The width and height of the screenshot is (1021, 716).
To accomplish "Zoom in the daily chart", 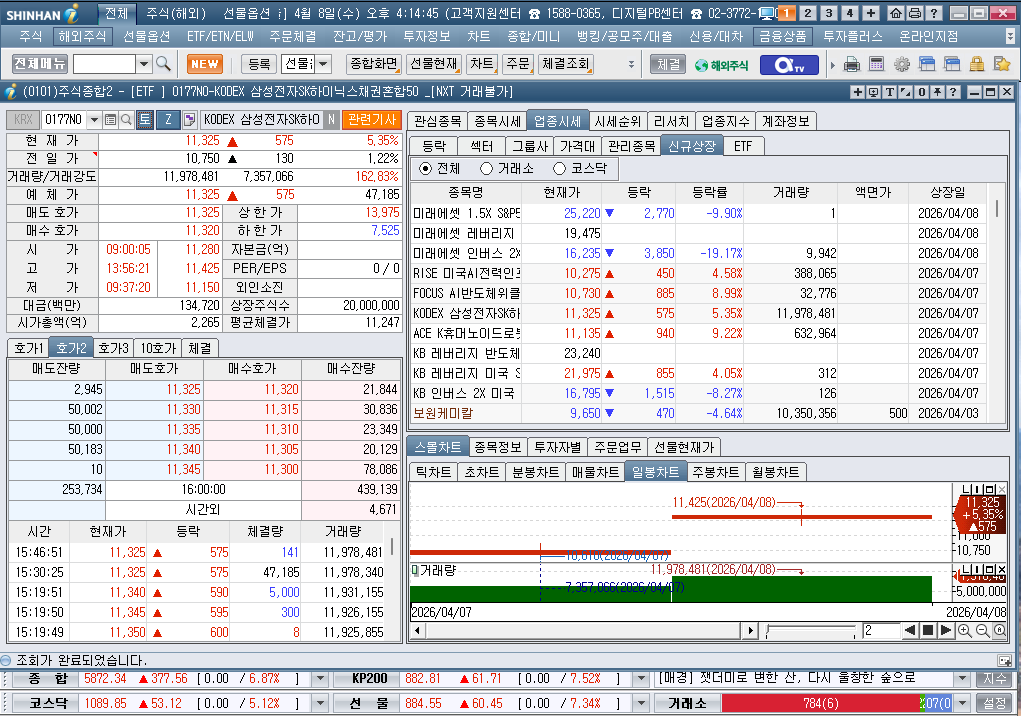I will [x=964, y=630].
